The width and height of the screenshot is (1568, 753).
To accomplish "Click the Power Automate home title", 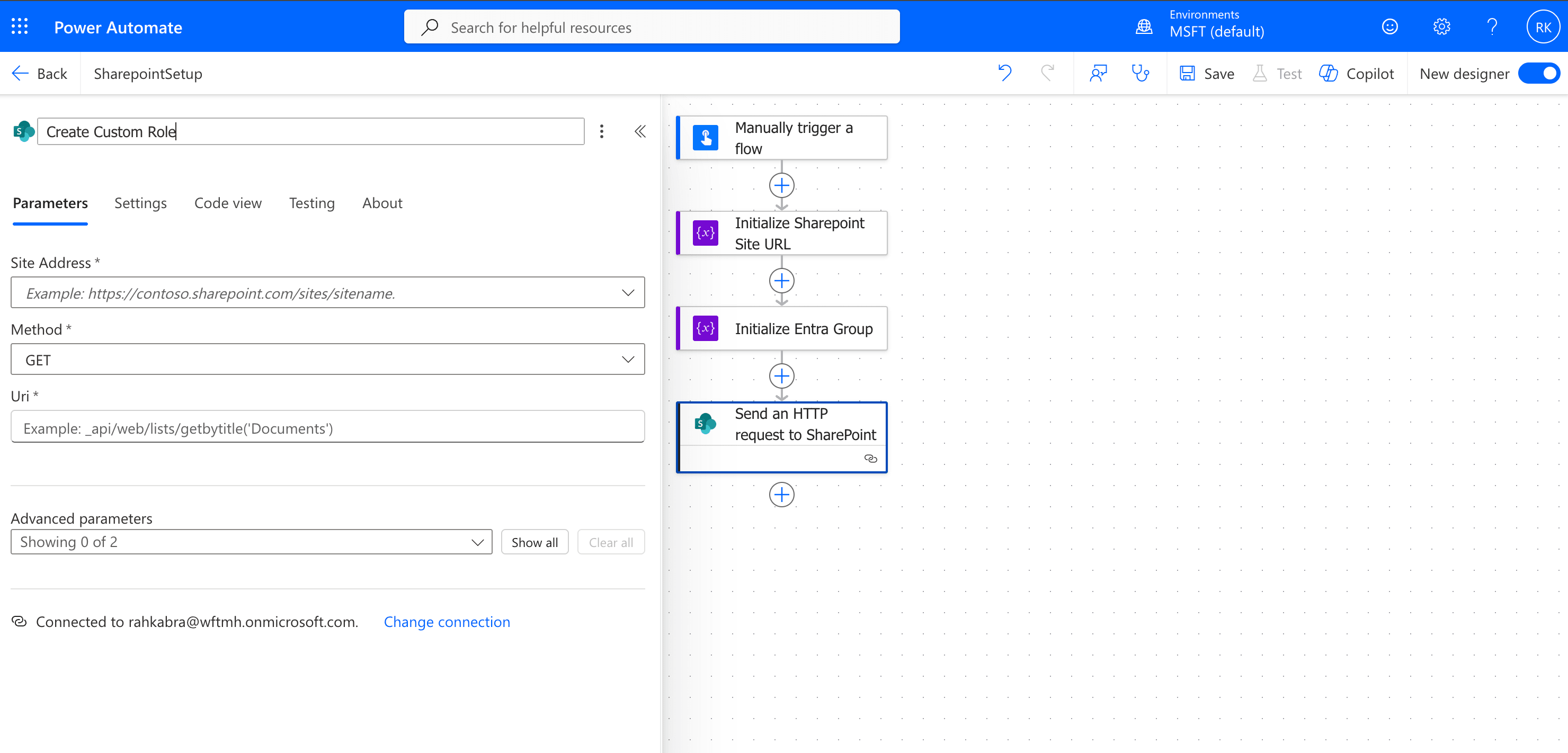I will [118, 27].
